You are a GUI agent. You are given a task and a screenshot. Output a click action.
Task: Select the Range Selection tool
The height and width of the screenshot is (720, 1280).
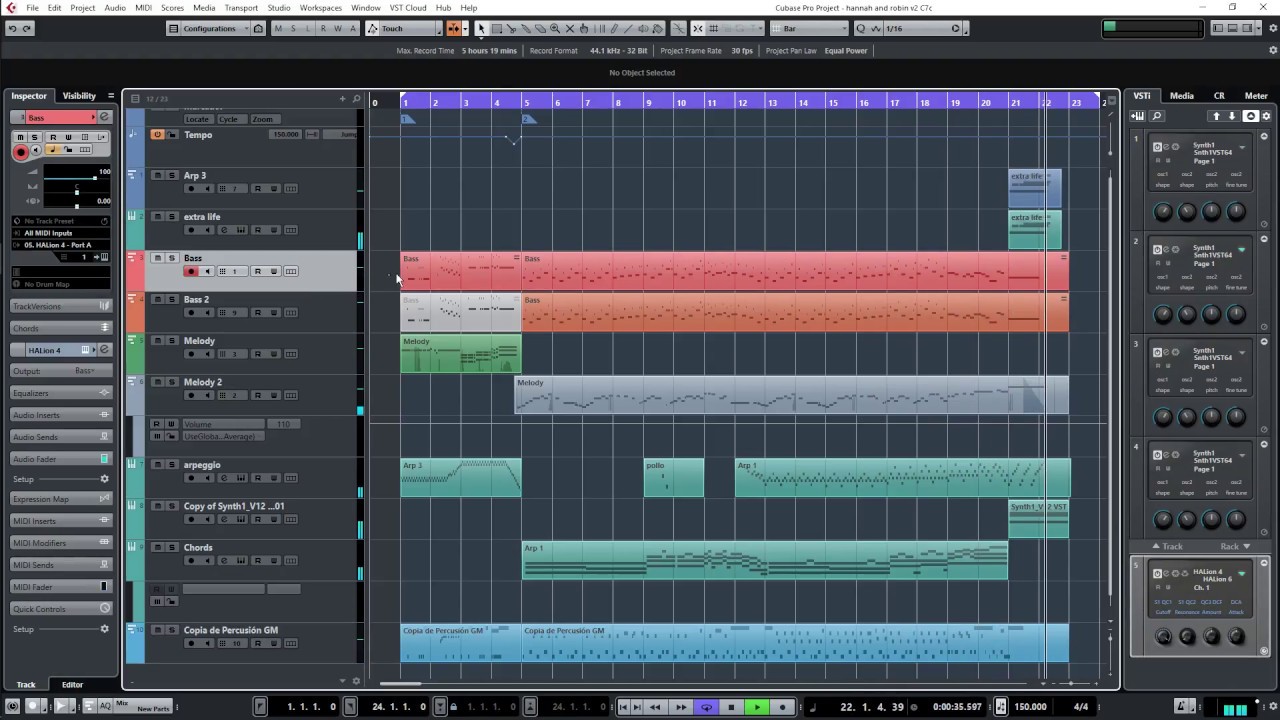[496, 28]
